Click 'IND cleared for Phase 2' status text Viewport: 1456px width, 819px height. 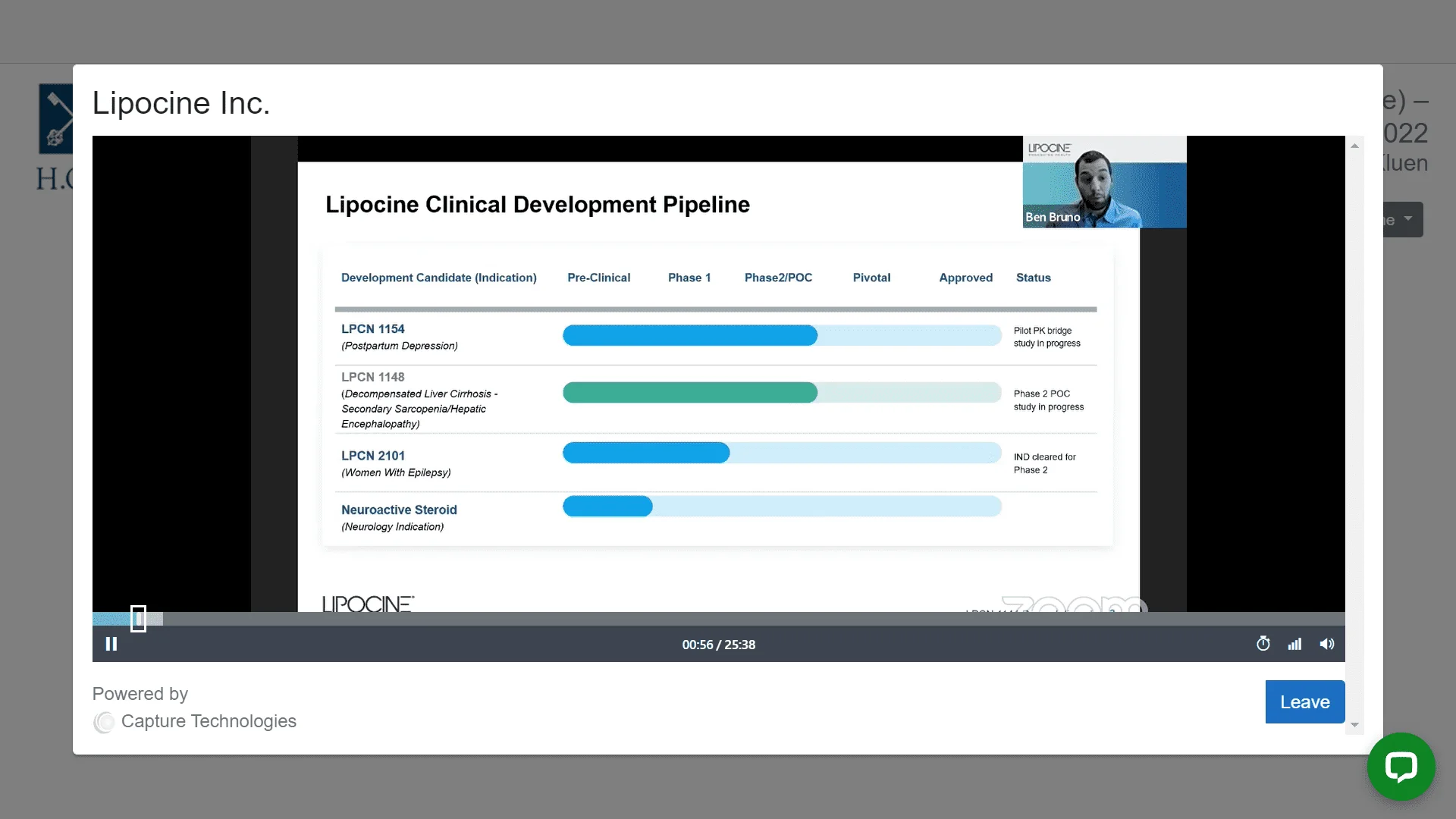click(1045, 463)
